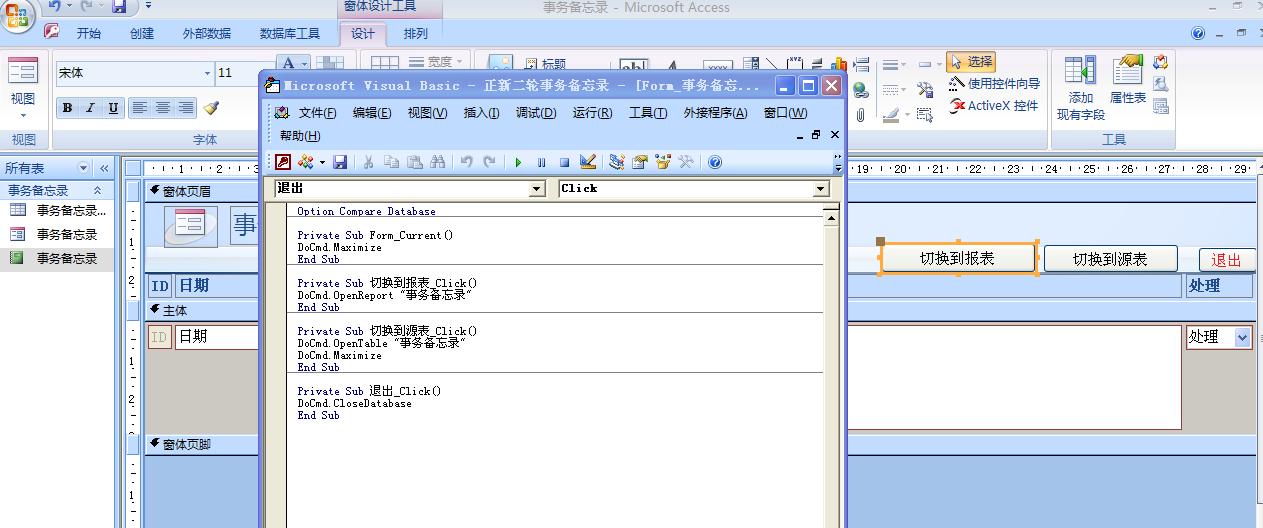Click Break pause icon in VBA toolbar
1263x528 pixels.
(x=541, y=162)
